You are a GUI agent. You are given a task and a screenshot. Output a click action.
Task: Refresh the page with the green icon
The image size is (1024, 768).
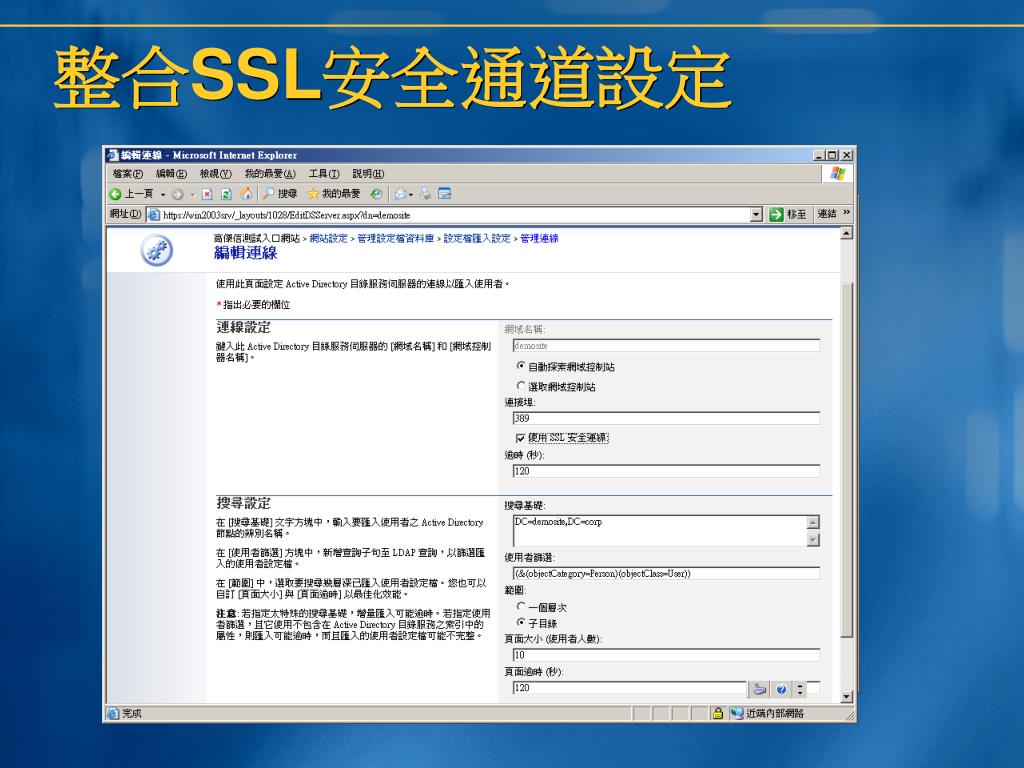click(x=226, y=194)
